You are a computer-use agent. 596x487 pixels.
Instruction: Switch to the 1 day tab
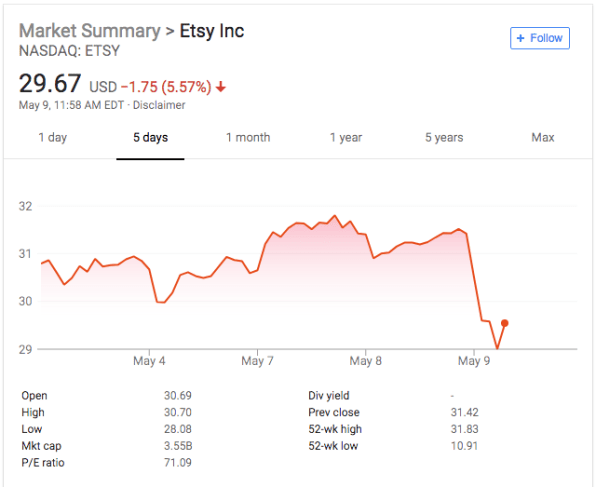[52, 137]
